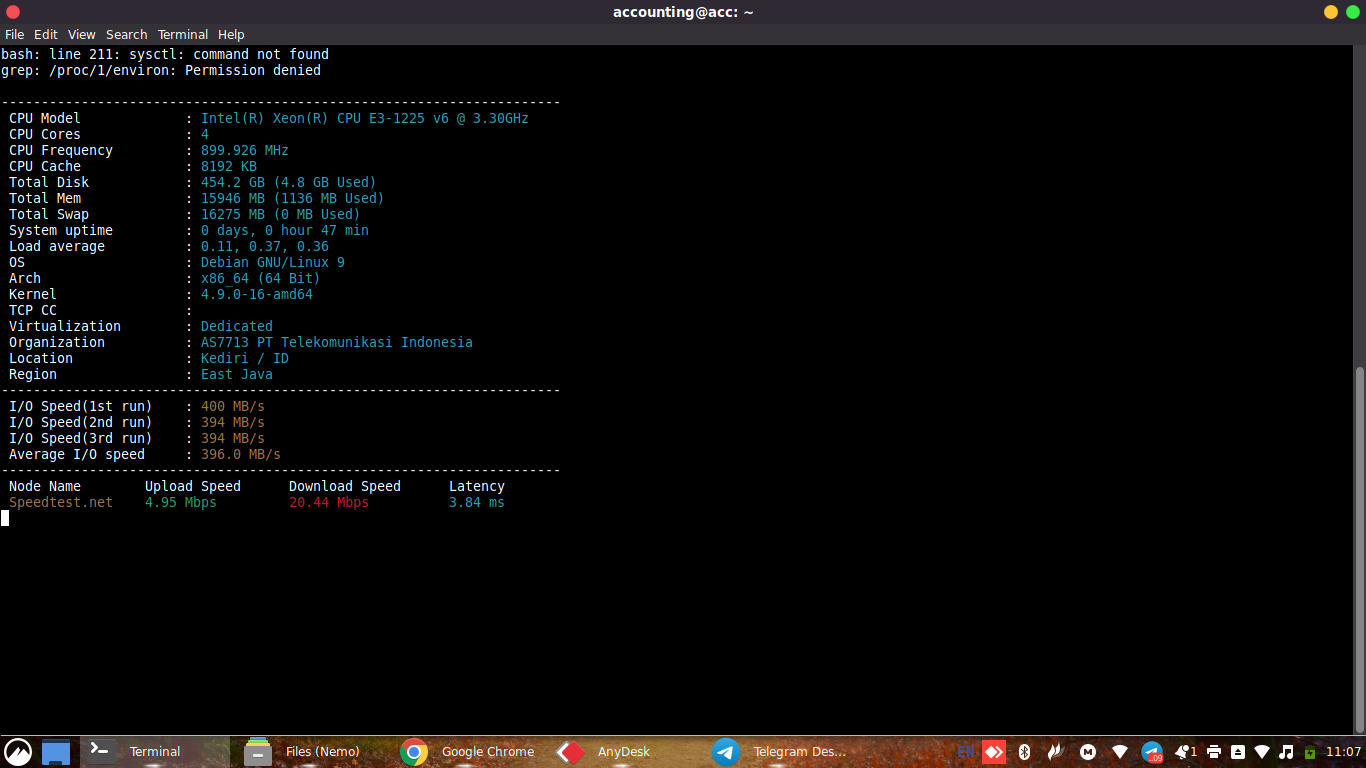Open the Terminal menu in menu bar
Image resolution: width=1366 pixels, height=768 pixels.
183,34
